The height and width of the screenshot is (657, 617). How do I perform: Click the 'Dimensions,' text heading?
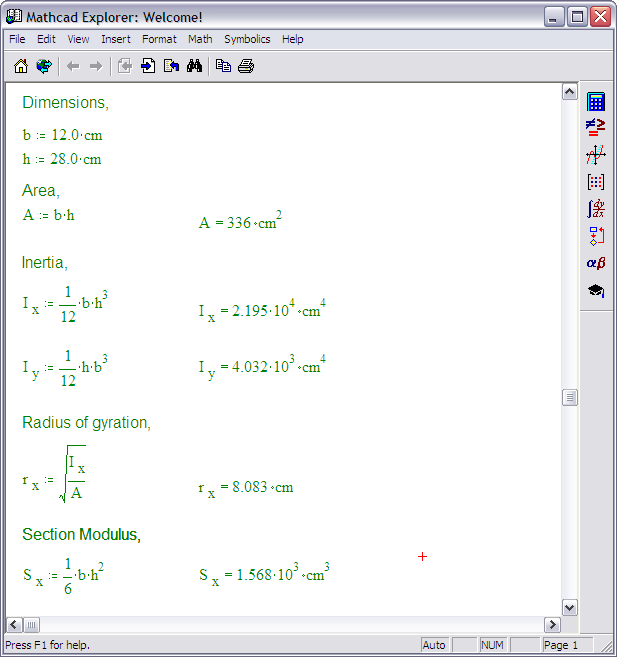[x=65, y=103]
